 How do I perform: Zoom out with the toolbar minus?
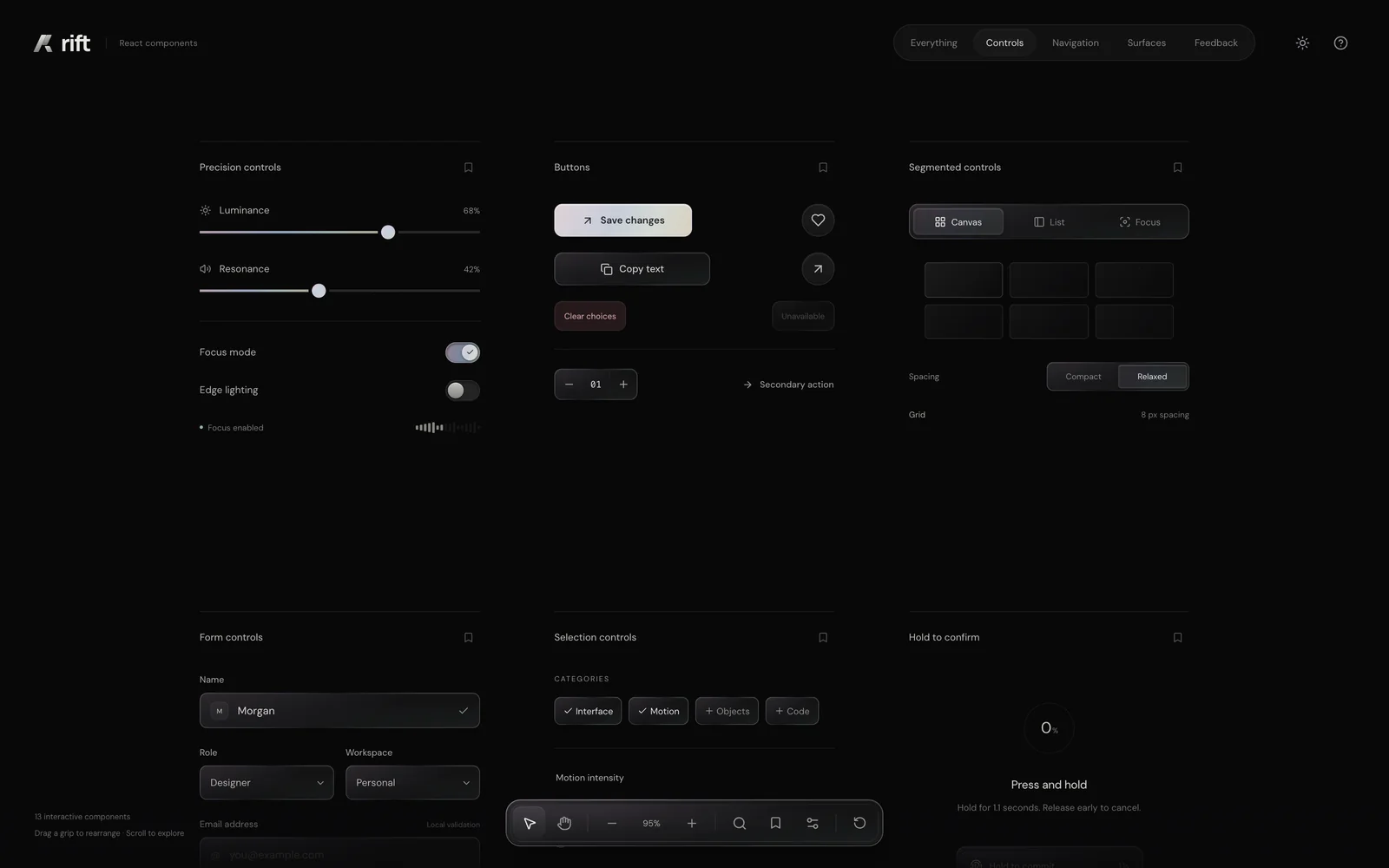point(612,823)
